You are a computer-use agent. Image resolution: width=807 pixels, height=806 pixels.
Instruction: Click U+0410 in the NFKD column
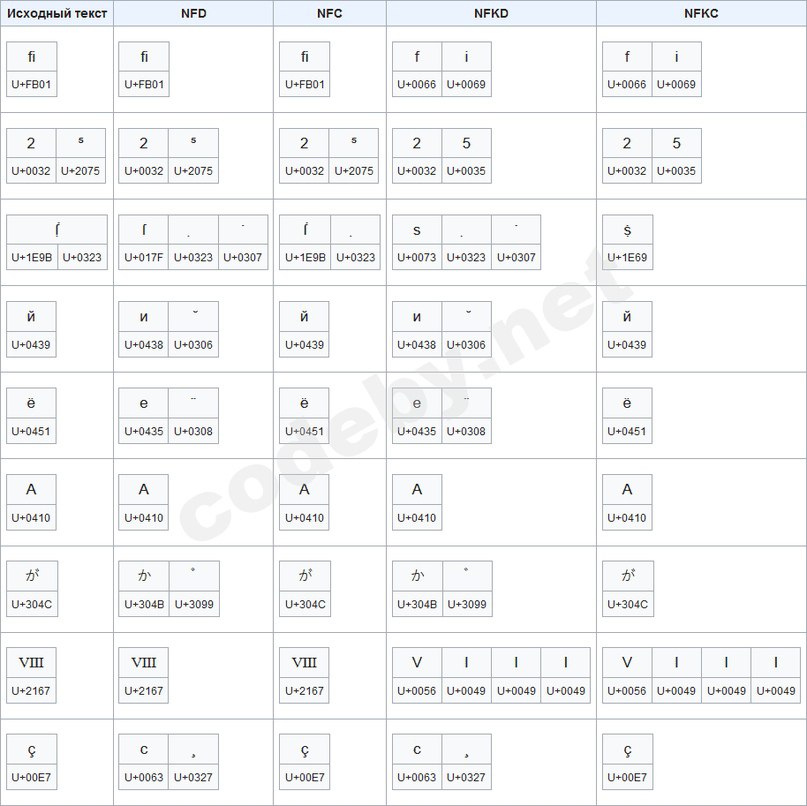point(416,517)
